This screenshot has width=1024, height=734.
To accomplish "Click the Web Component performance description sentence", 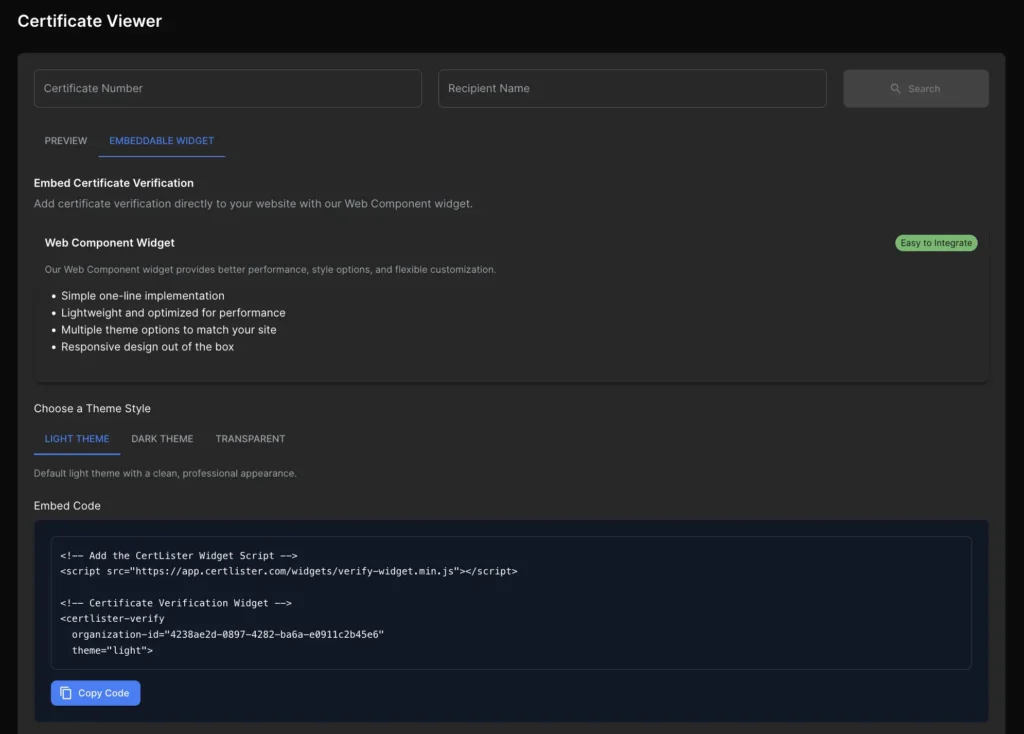I will coord(270,270).
